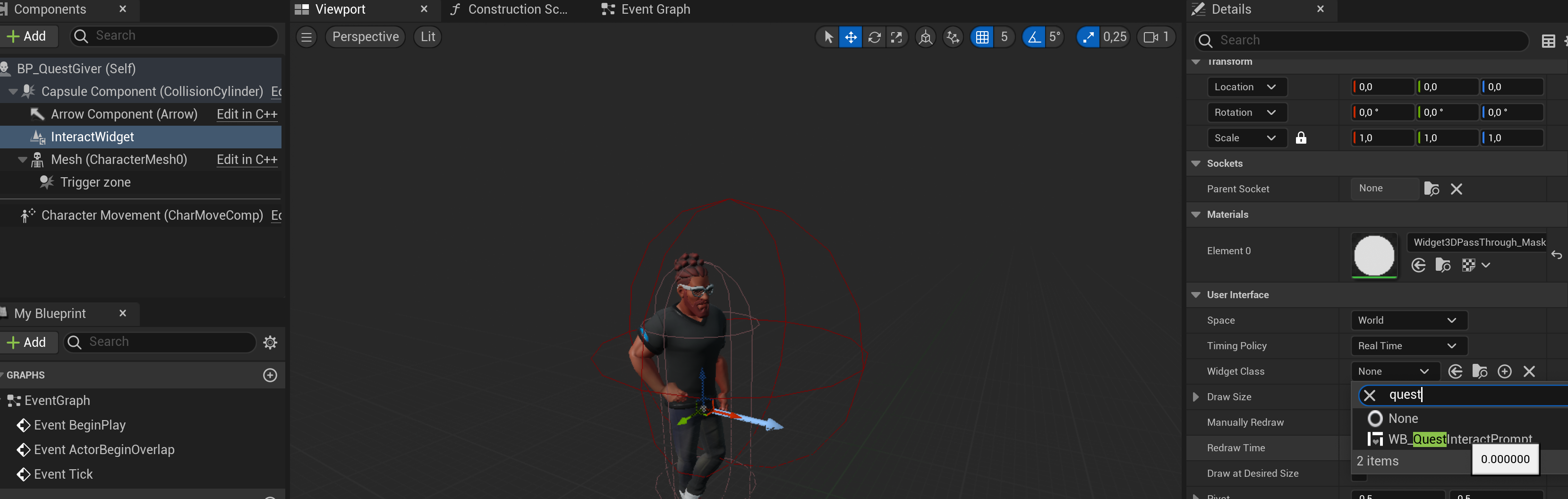Add a new graph with plus icon
The image size is (1568, 499).
tap(270, 375)
